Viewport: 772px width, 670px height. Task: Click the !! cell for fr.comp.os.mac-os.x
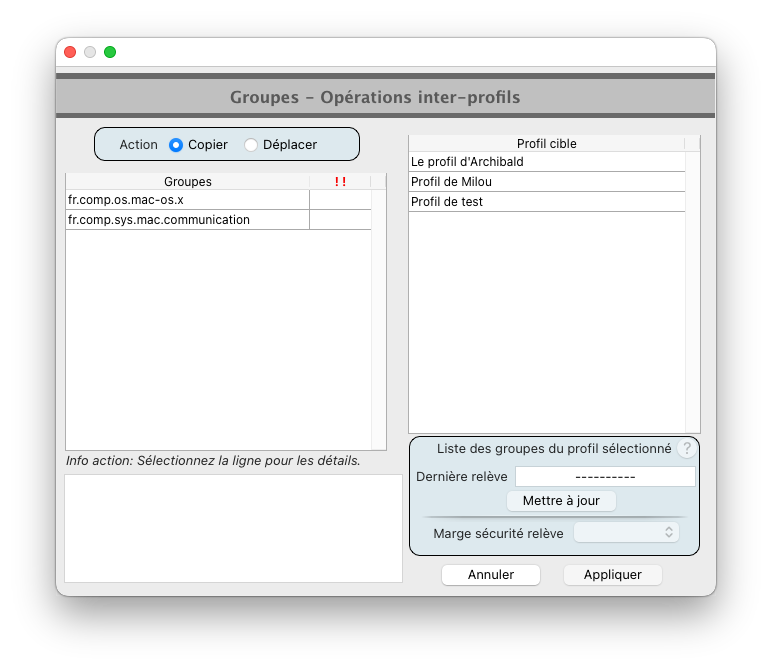[x=340, y=200]
